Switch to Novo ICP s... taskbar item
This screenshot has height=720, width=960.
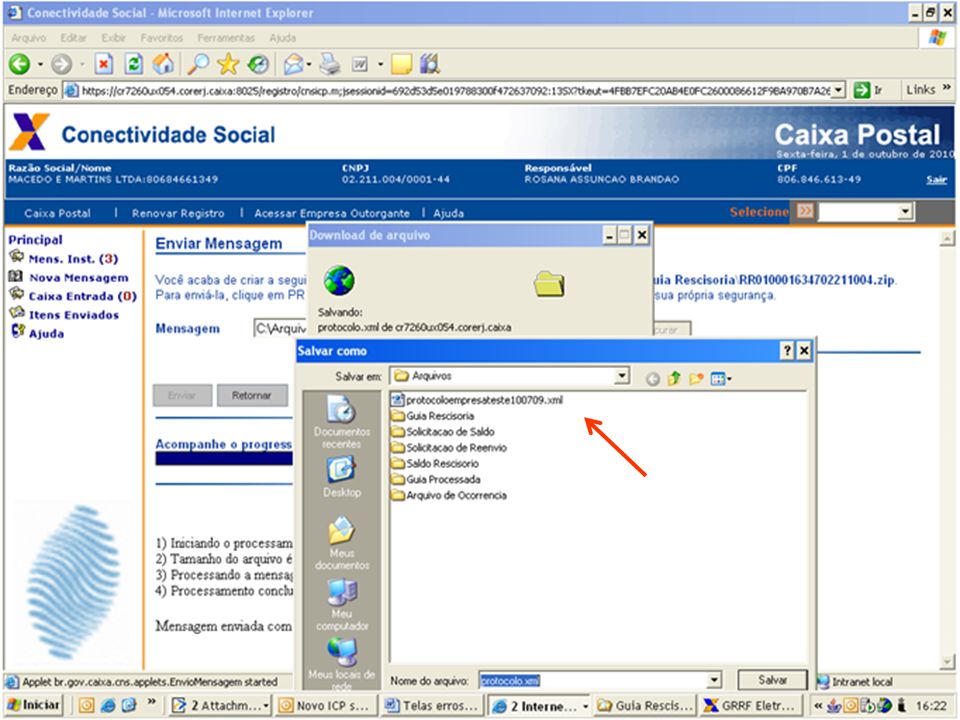pyautogui.click(x=324, y=705)
